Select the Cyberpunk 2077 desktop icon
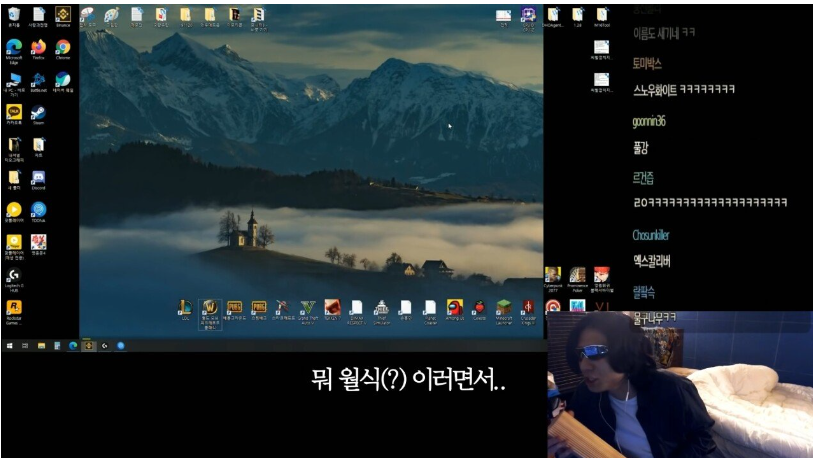813x458 pixels. pyautogui.click(x=553, y=280)
